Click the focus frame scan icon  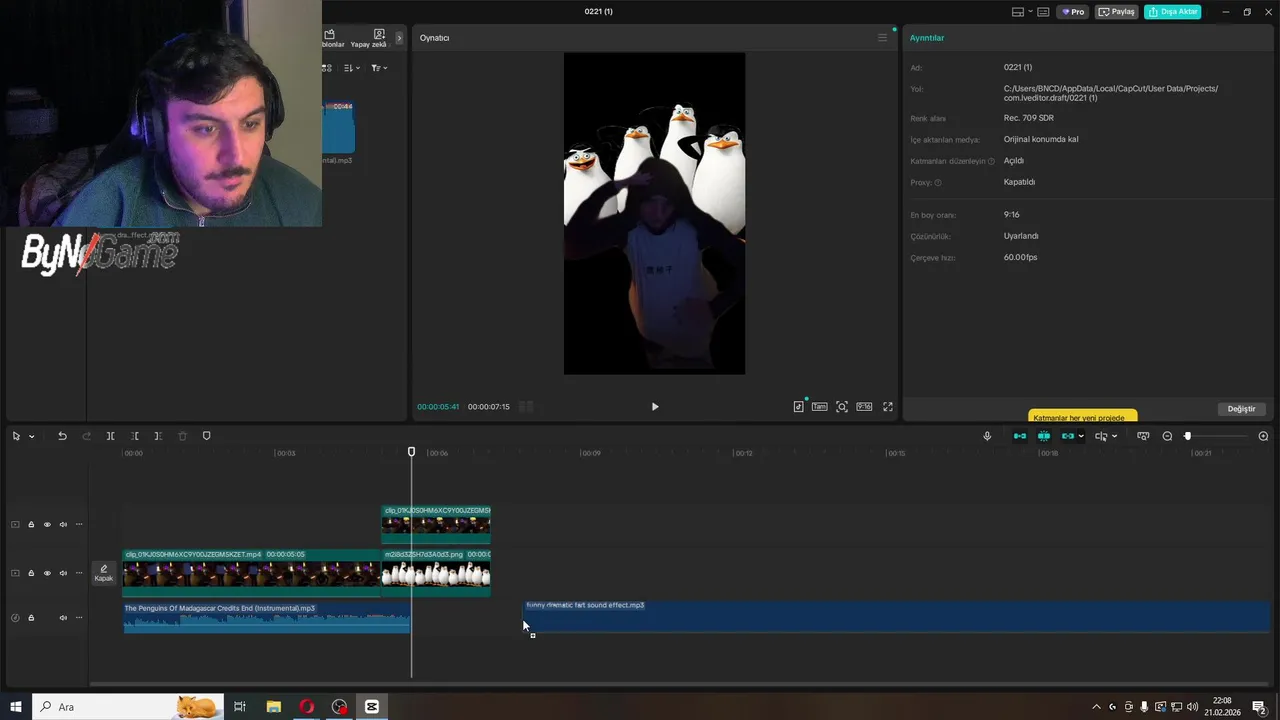842,407
